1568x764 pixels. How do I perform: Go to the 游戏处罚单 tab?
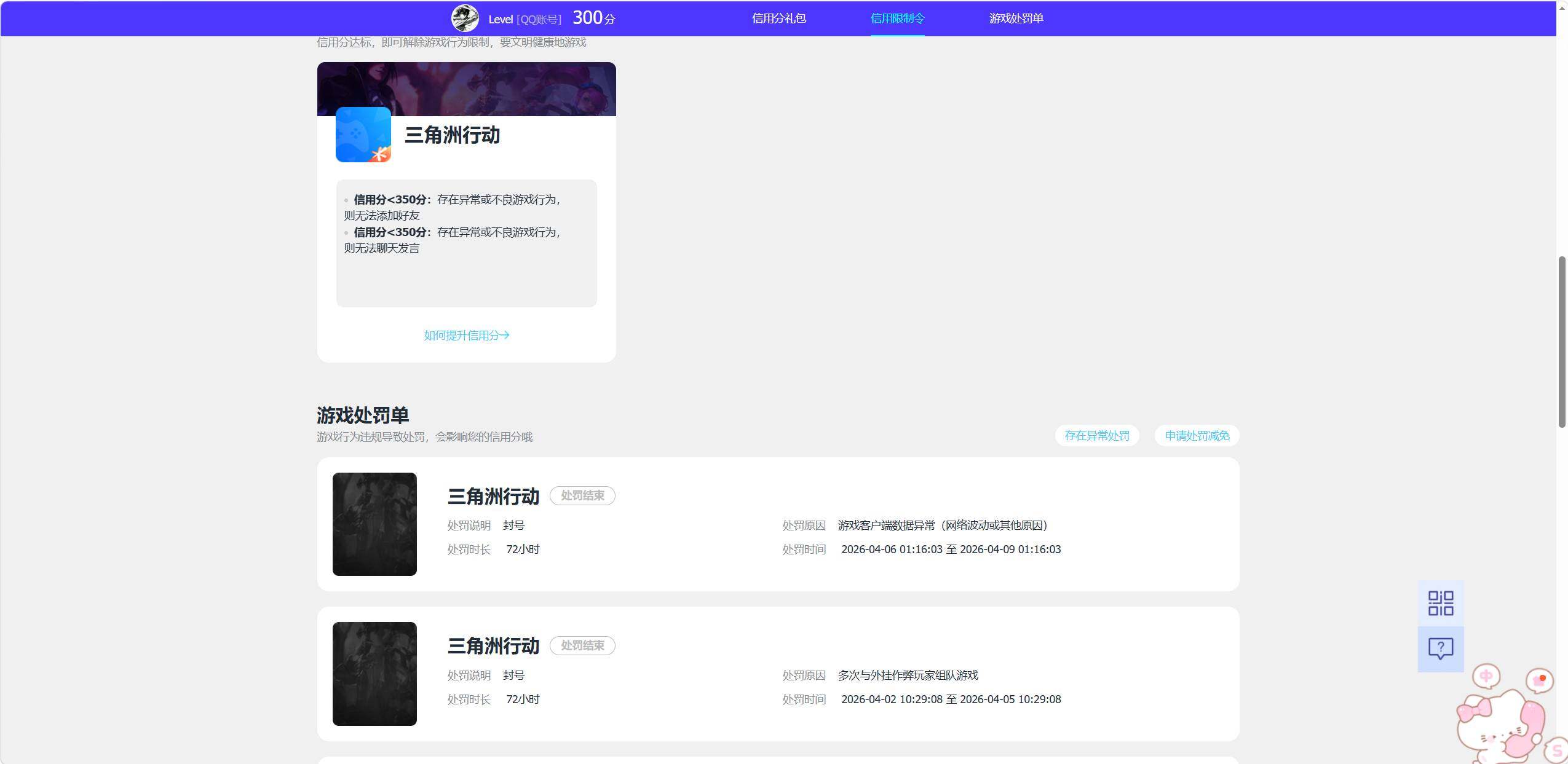[1016, 18]
